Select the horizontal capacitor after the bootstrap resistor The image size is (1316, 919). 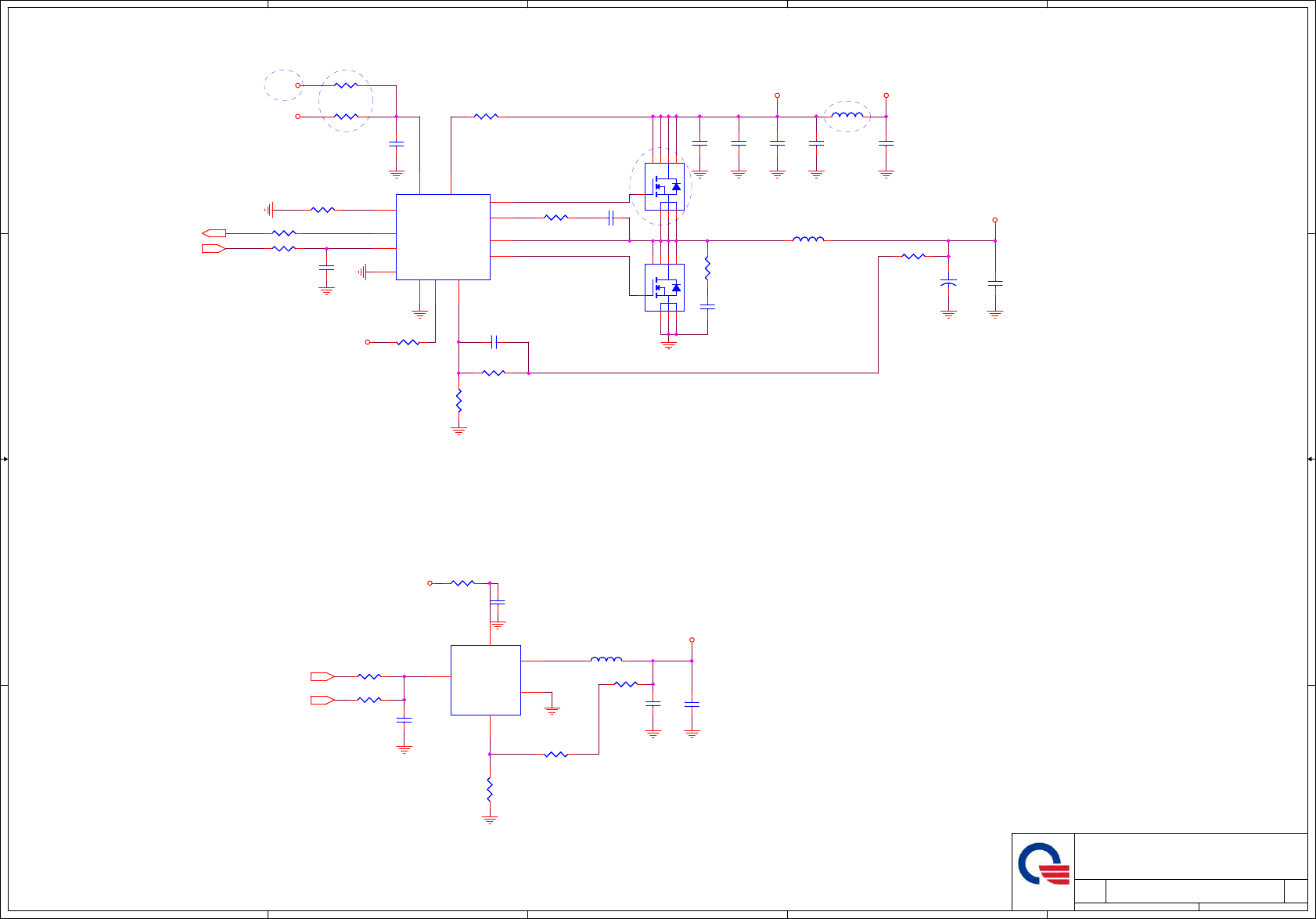610,218
